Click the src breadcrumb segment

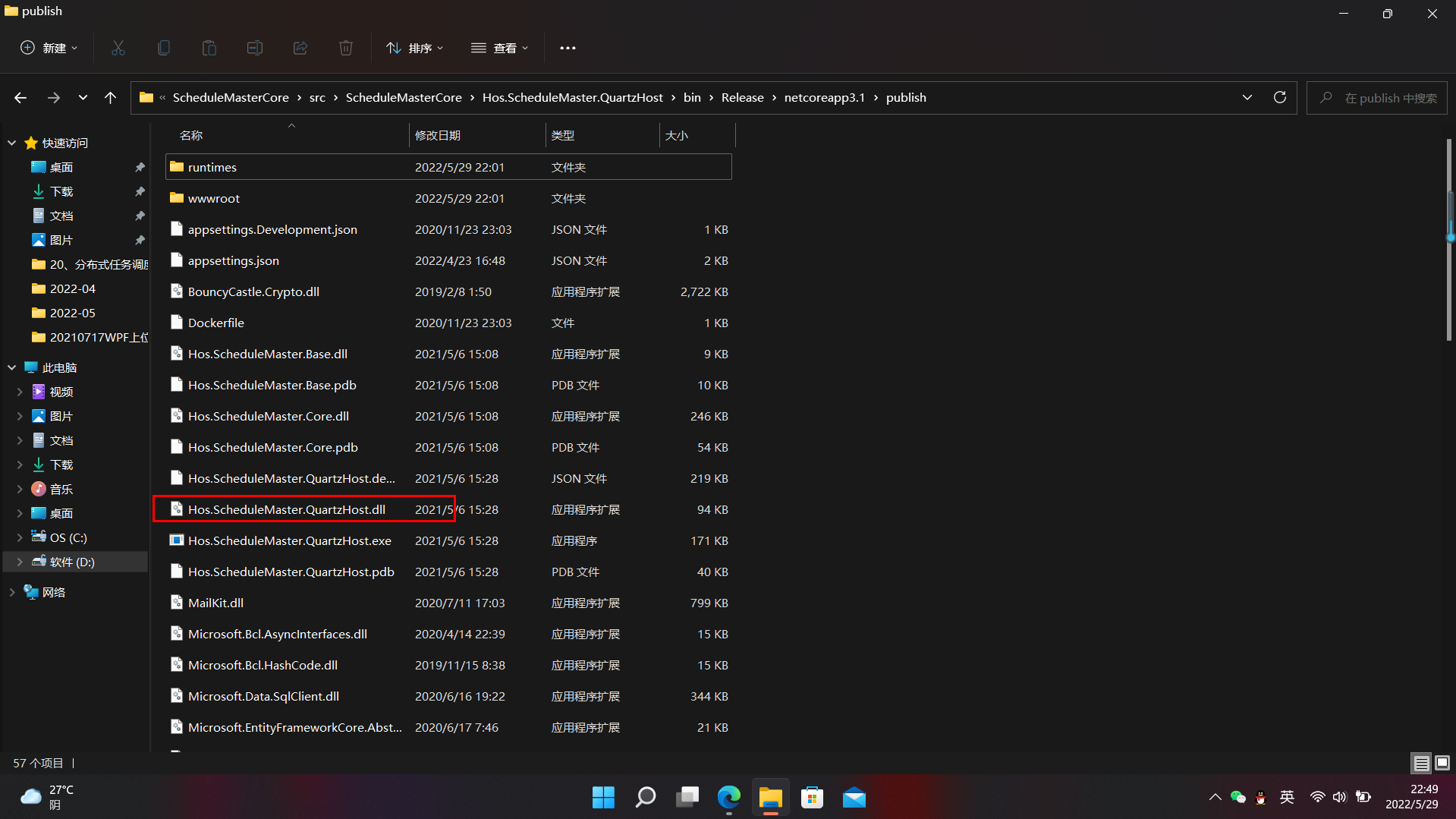coord(317,98)
